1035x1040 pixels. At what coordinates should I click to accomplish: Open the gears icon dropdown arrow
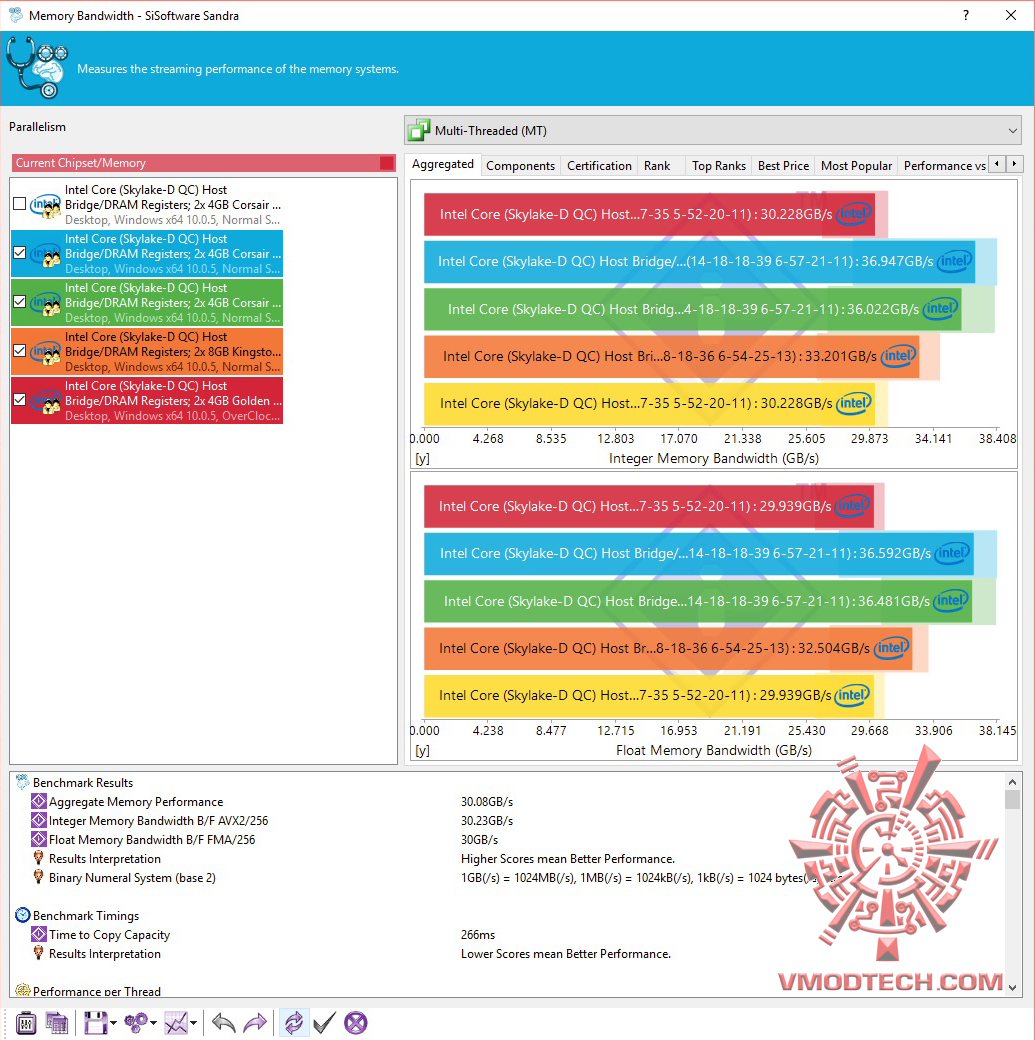pos(153,1023)
